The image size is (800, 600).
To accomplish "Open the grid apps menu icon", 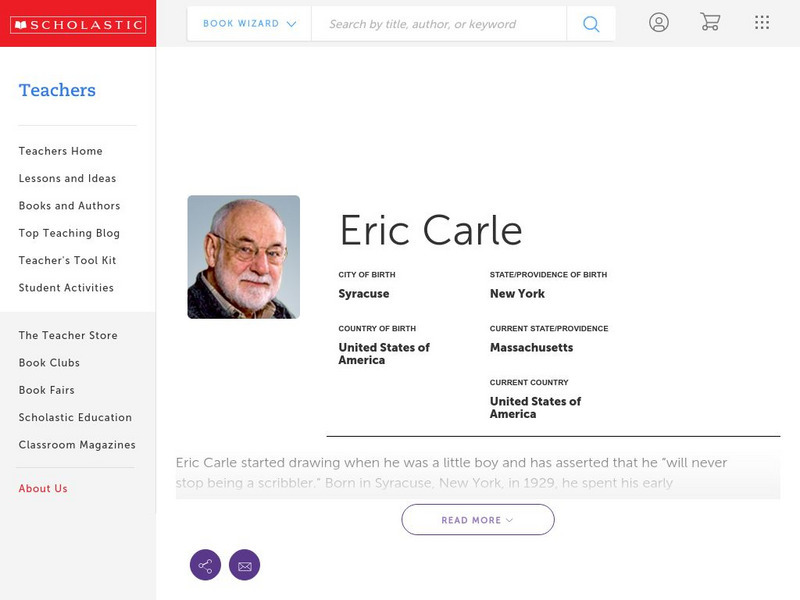I will pyautogui.click(x=762, y=22).
